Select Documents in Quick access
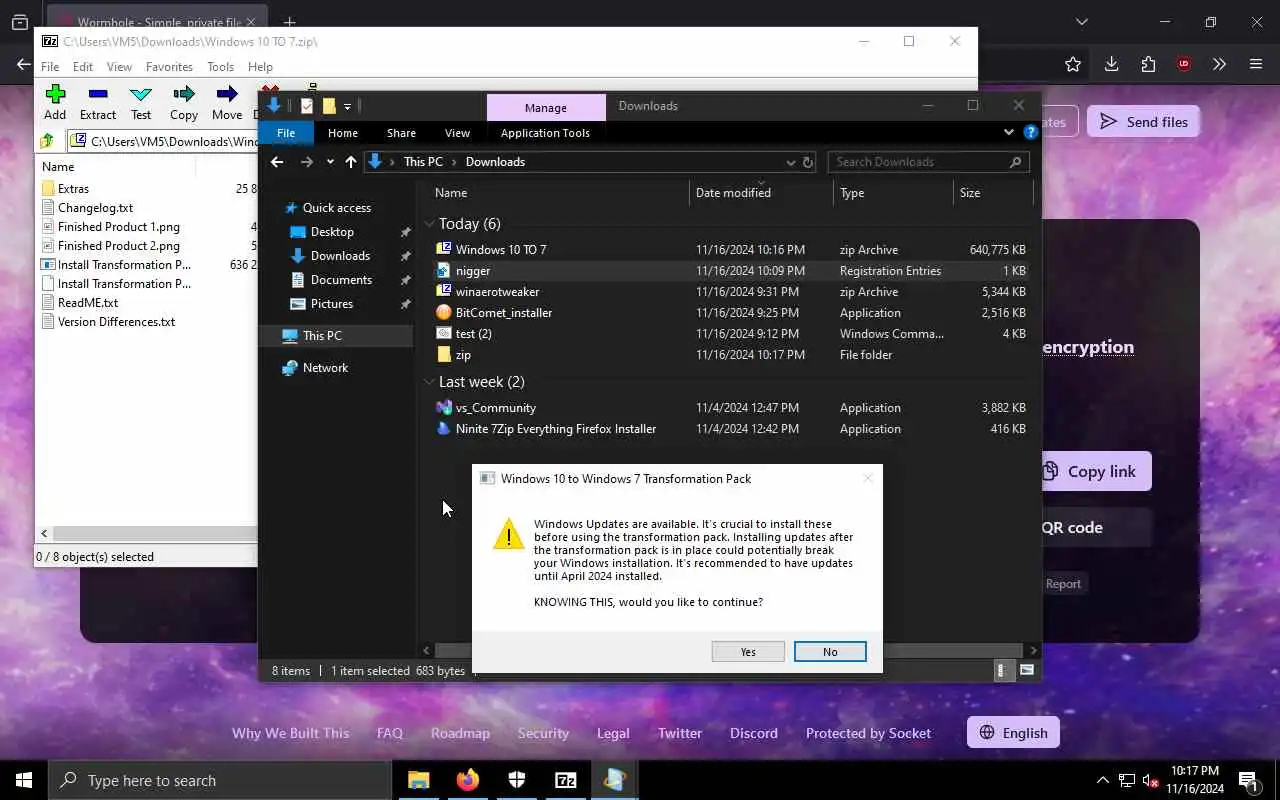The height and width of the screenshot is (800, 1280). point(341,280)
